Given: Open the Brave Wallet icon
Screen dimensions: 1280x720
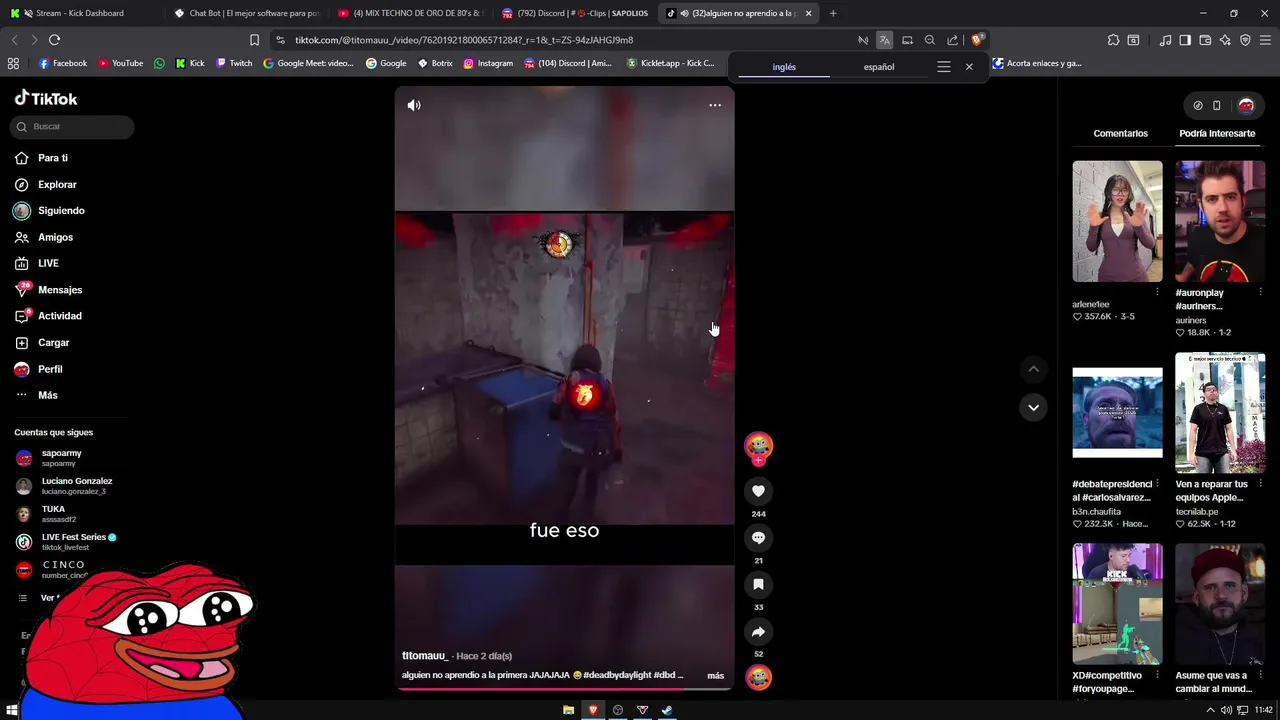Looking at the screenshot, I should (1205, 40).
